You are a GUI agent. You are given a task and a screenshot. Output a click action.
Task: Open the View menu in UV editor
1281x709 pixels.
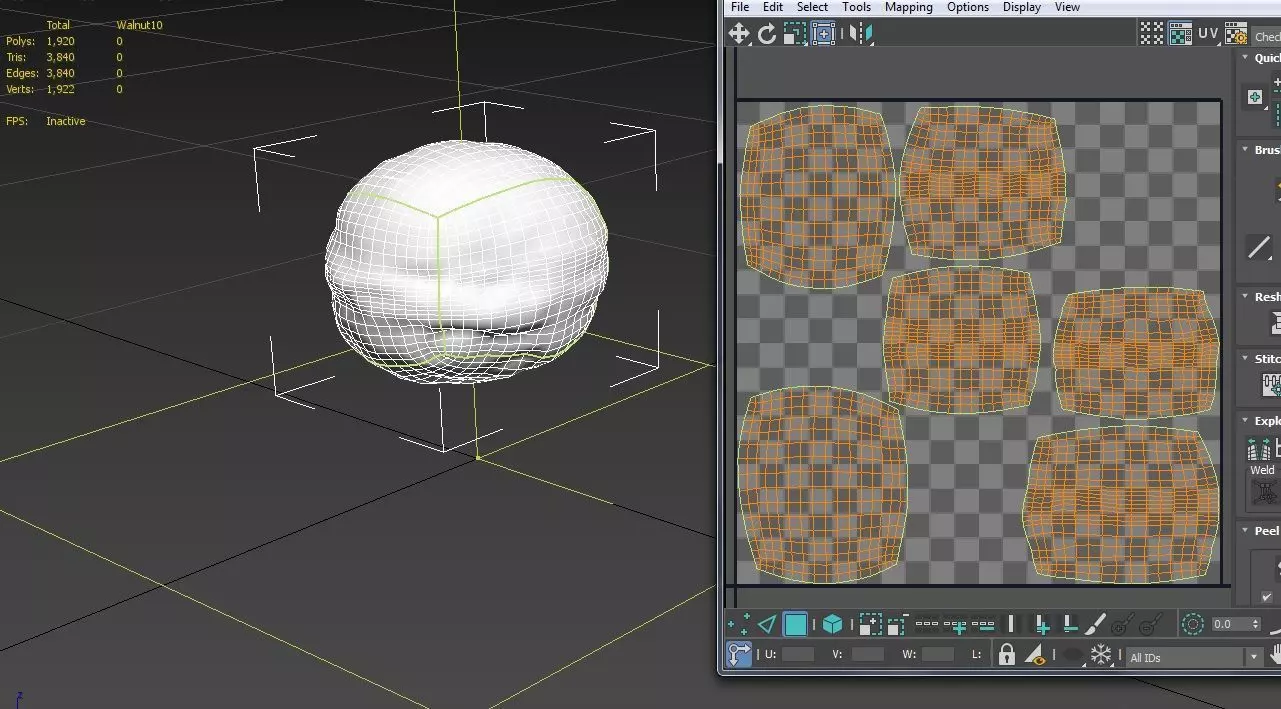(1067, 7)
